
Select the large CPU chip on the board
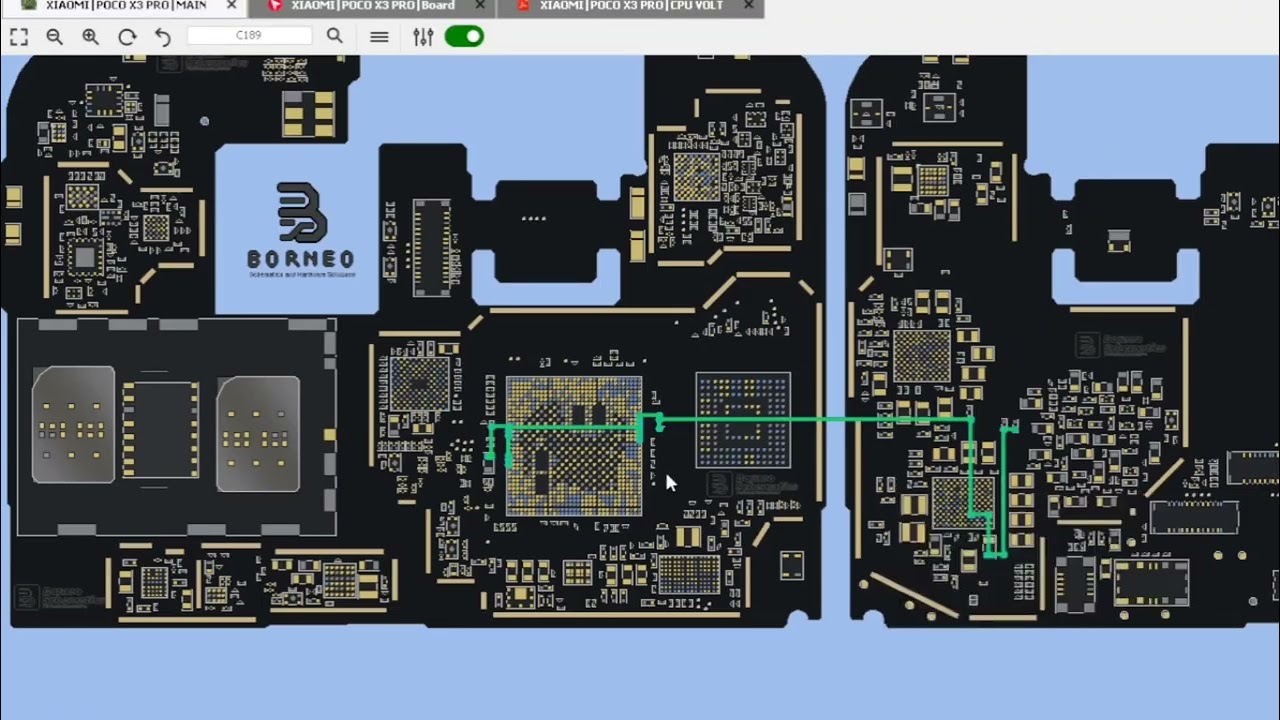574,446
